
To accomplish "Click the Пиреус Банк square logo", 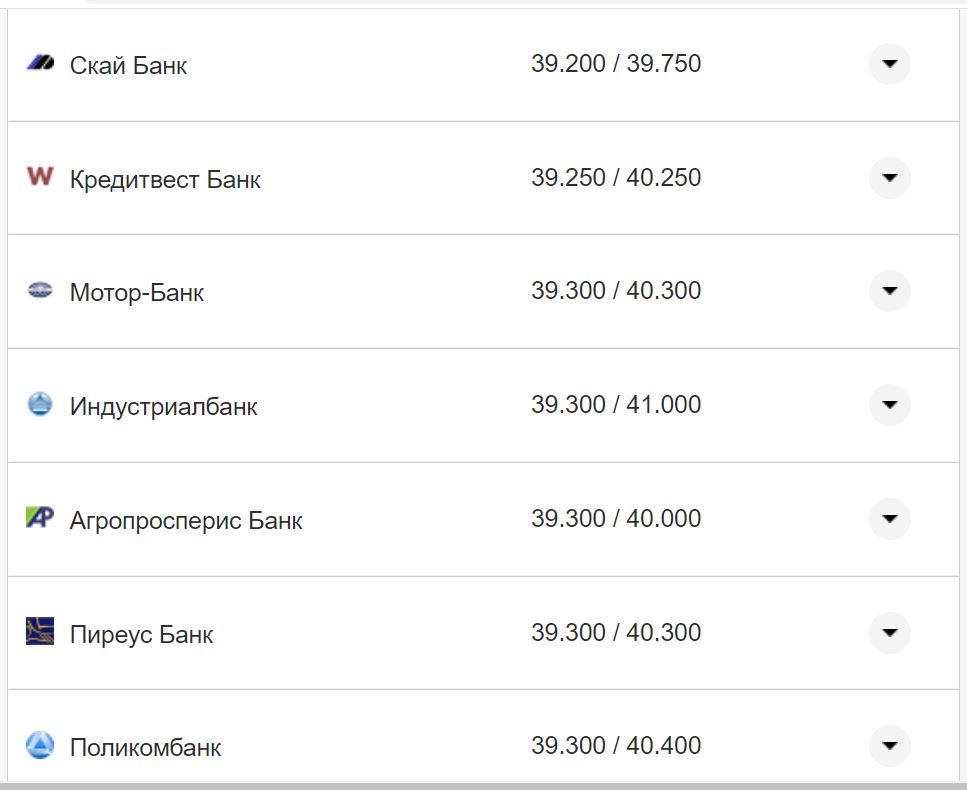I will pos(40,632).
